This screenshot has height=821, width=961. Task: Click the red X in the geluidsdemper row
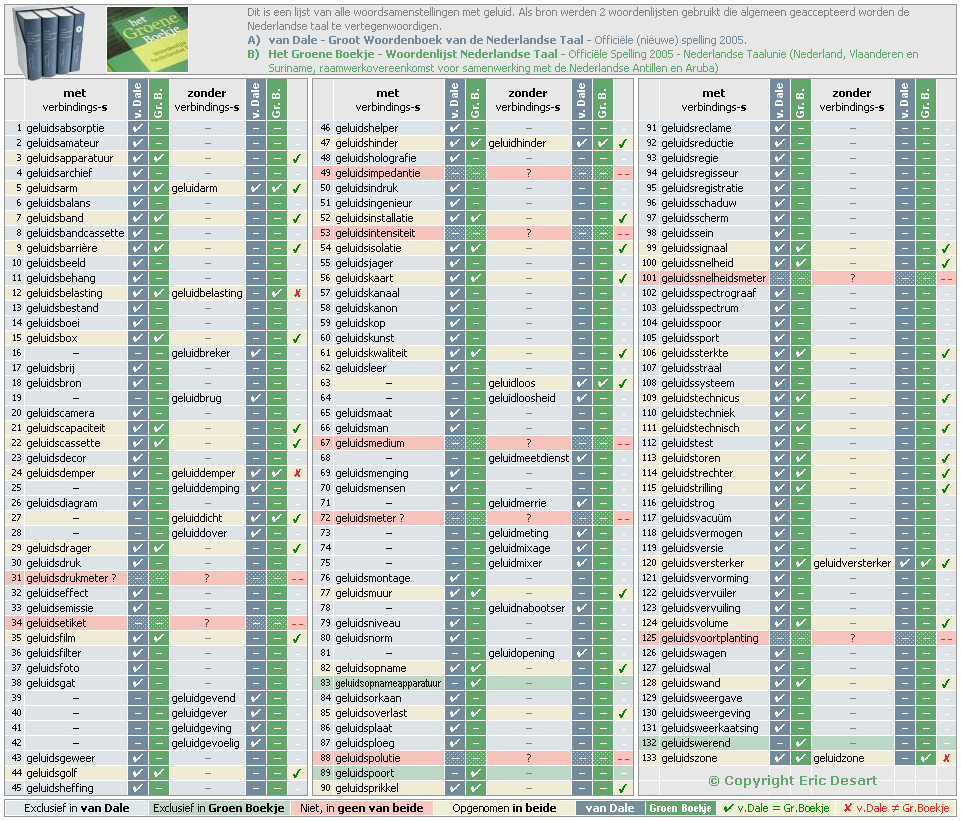297,473
